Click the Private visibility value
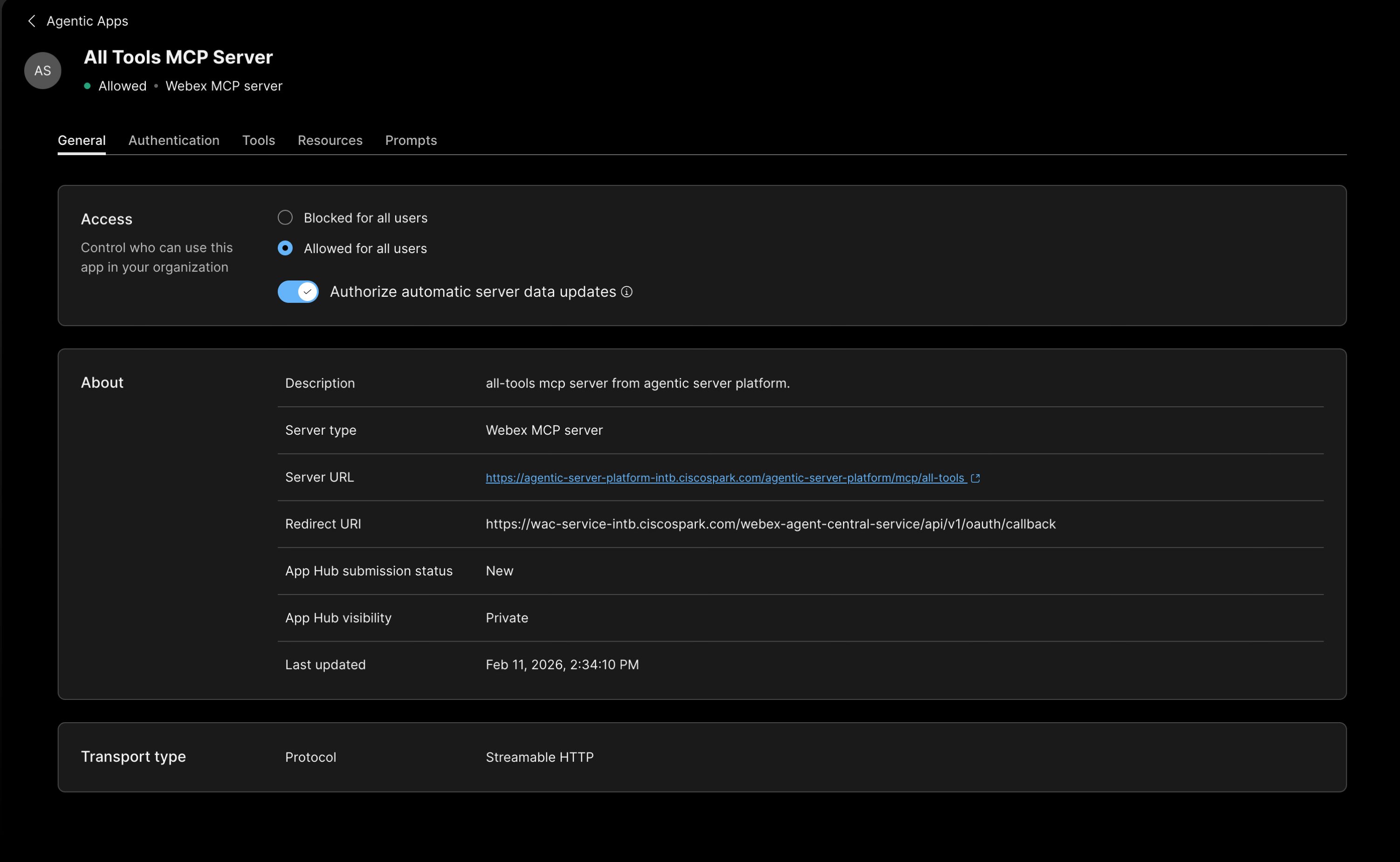The height and width of the screenshot is (862, 1400). pos(507,618)
